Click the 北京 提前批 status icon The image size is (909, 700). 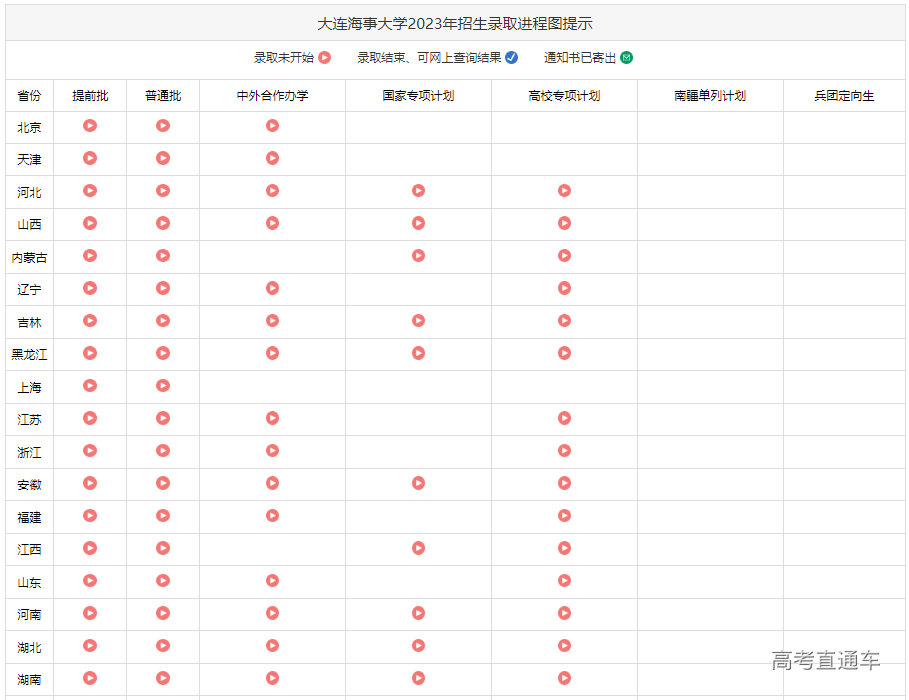[89, 125]
